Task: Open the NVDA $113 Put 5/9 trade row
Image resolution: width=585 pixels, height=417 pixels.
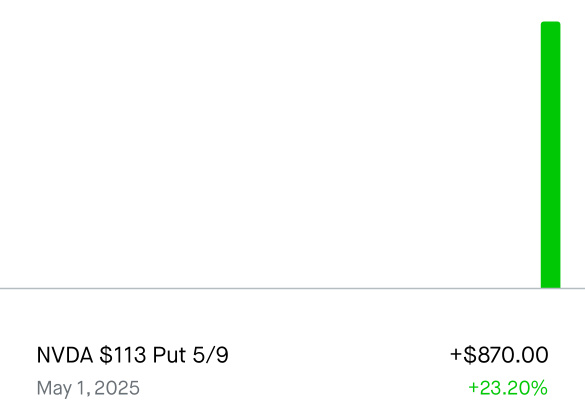Action: (292, 371)
